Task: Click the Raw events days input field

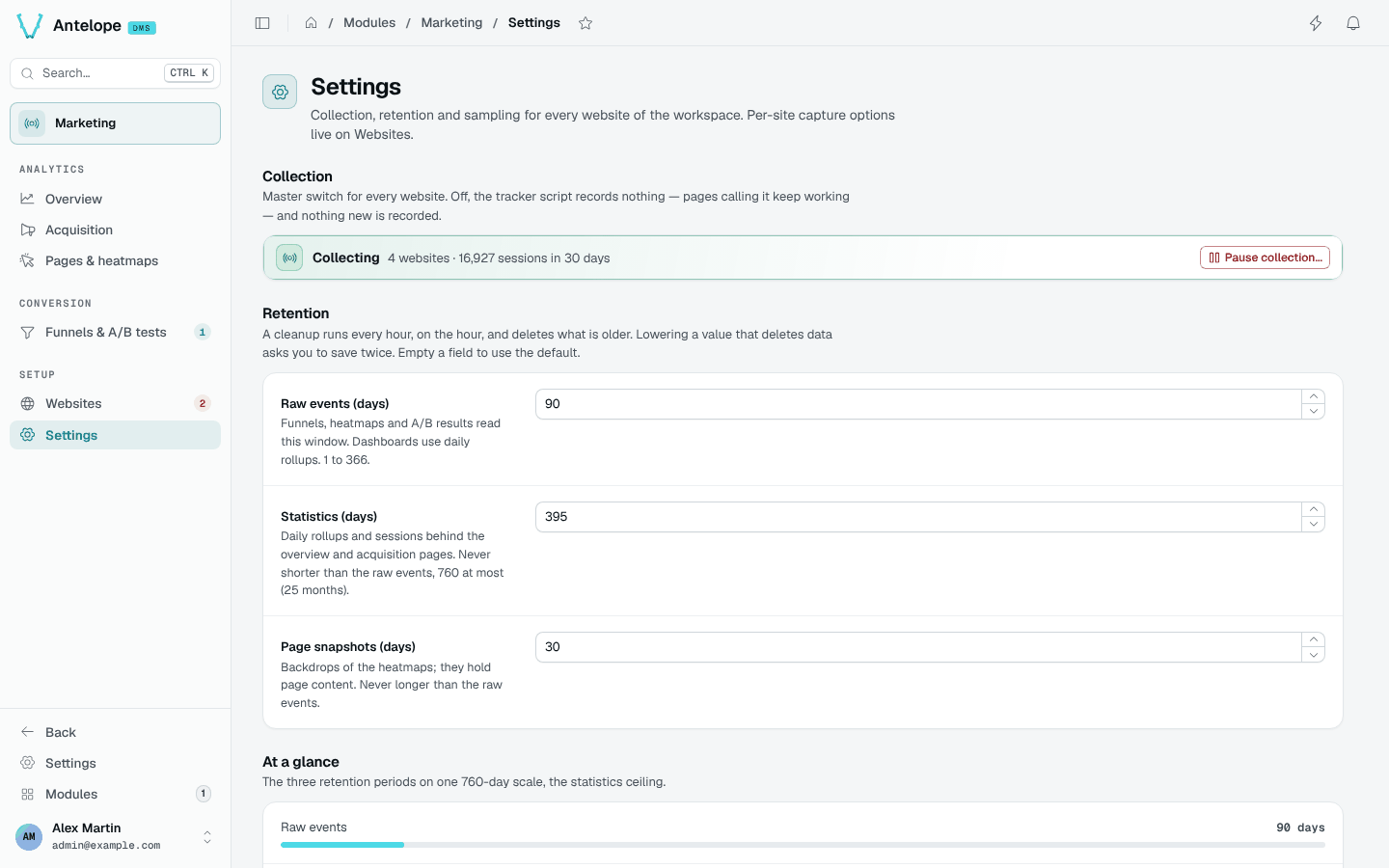Action: coord(918,404)
